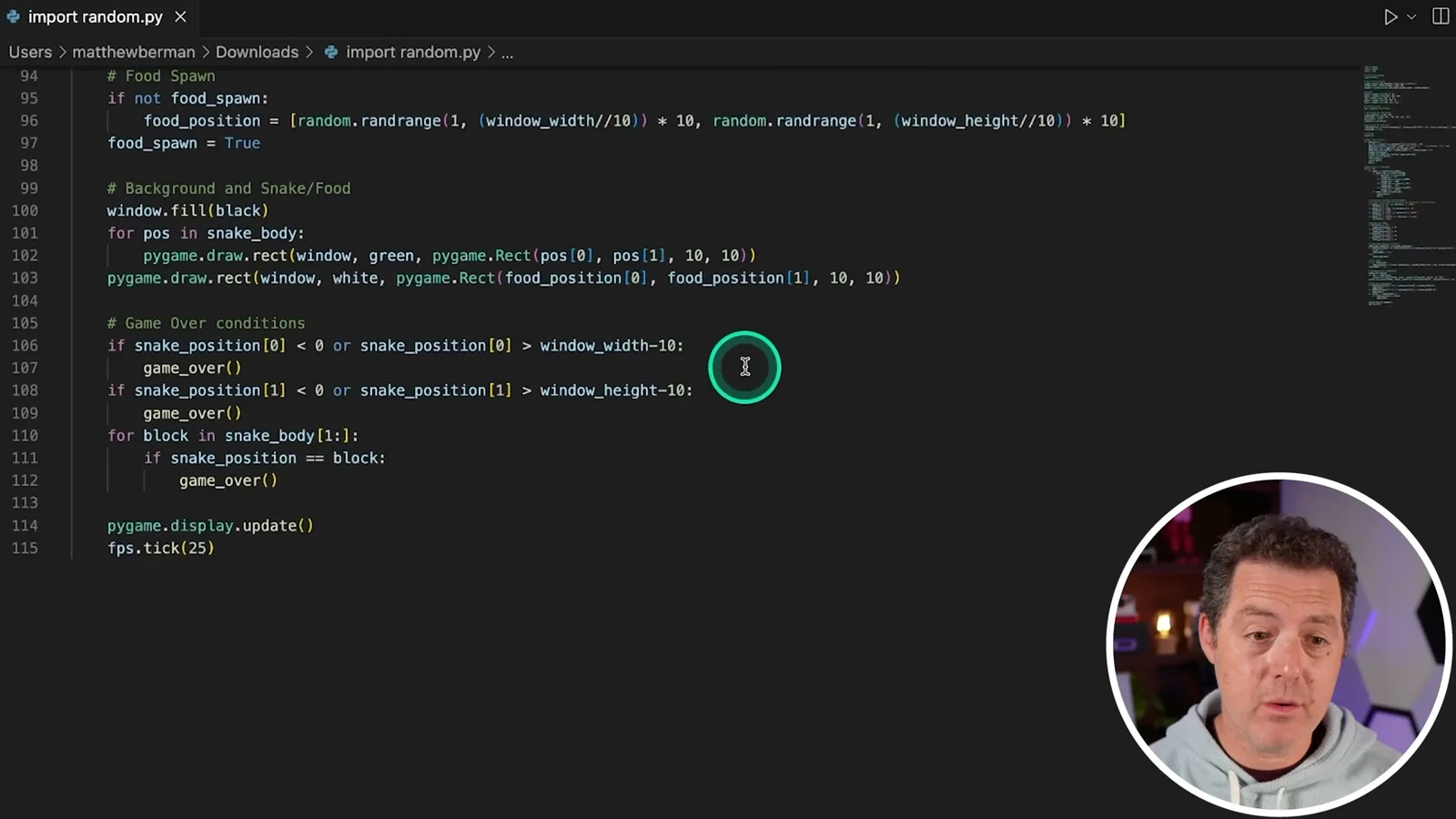Open the Downloads breadcrumb folder
The width and height of the screenshot is (1456, 819).
pos(257,52)
